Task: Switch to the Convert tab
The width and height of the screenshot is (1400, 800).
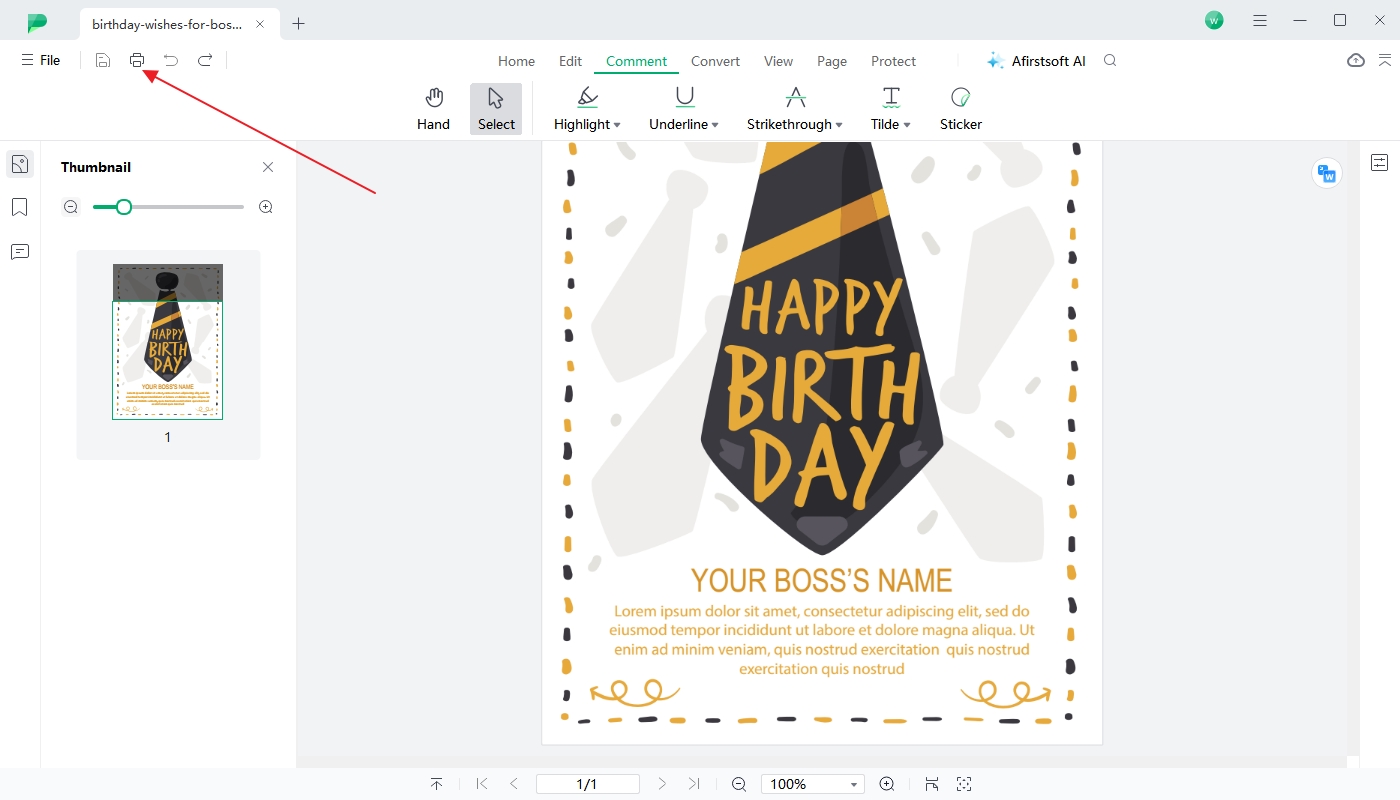Action: point(715,61)
